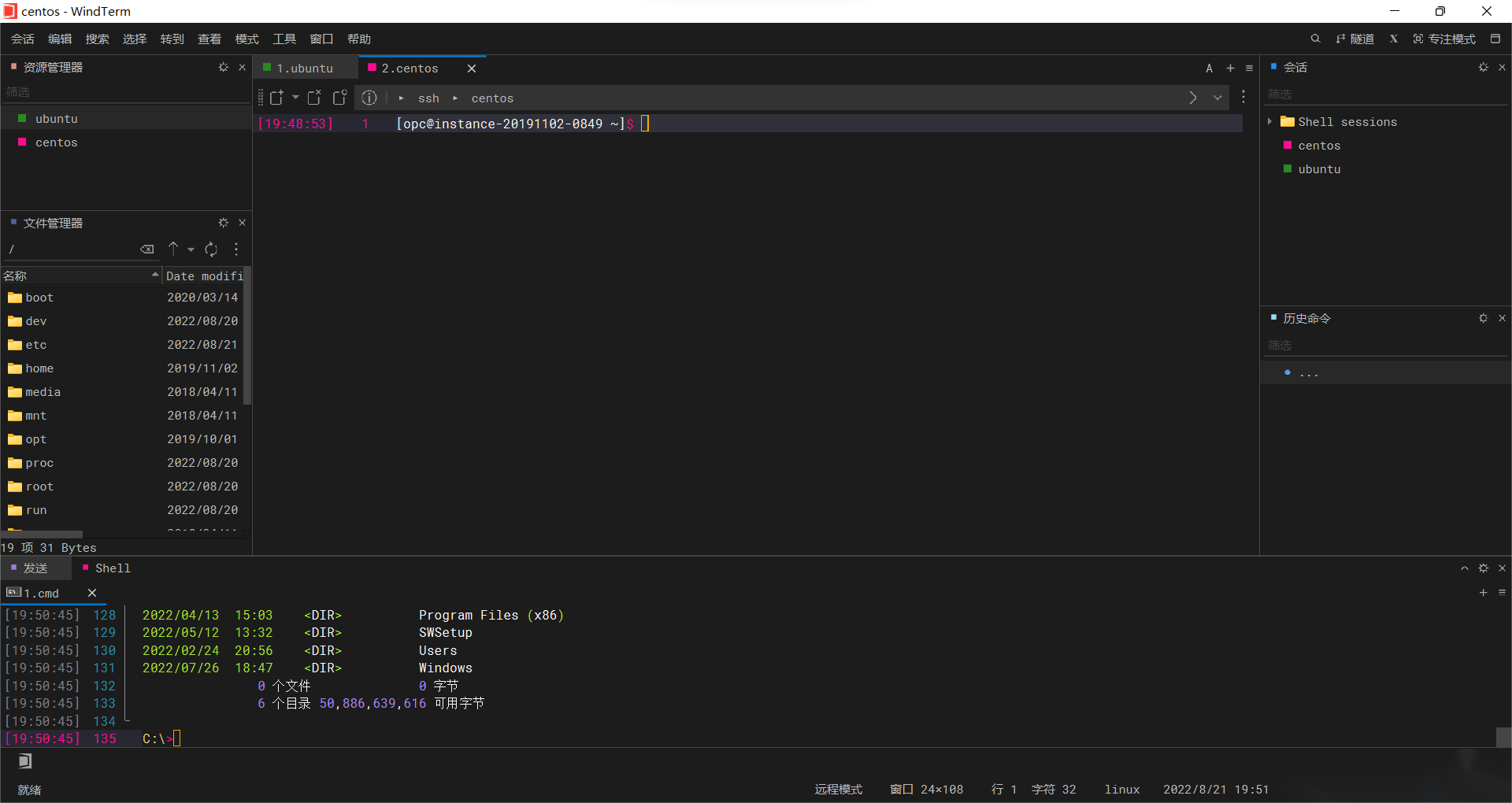Click the right chevron in address bar

(1193, 98)
